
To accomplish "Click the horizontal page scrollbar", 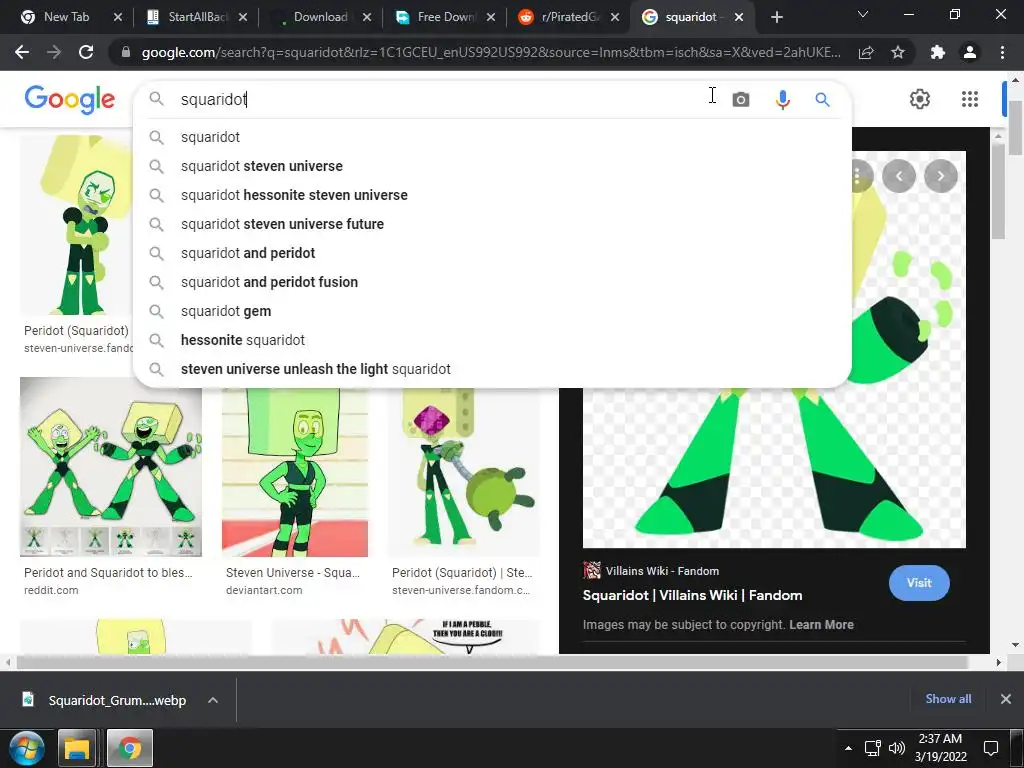I will (492, 662).
